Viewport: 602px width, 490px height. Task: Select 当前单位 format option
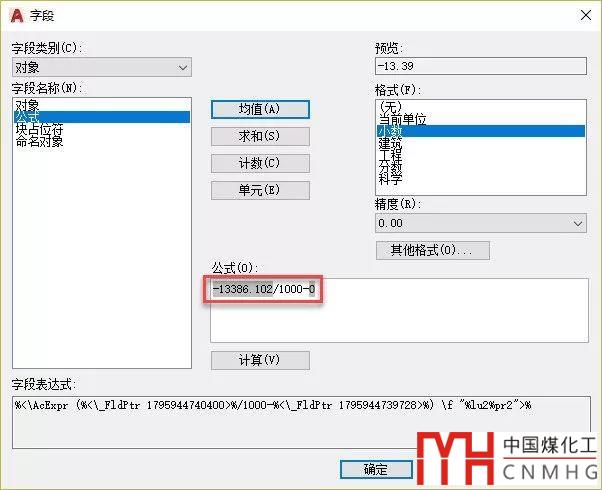402,119
